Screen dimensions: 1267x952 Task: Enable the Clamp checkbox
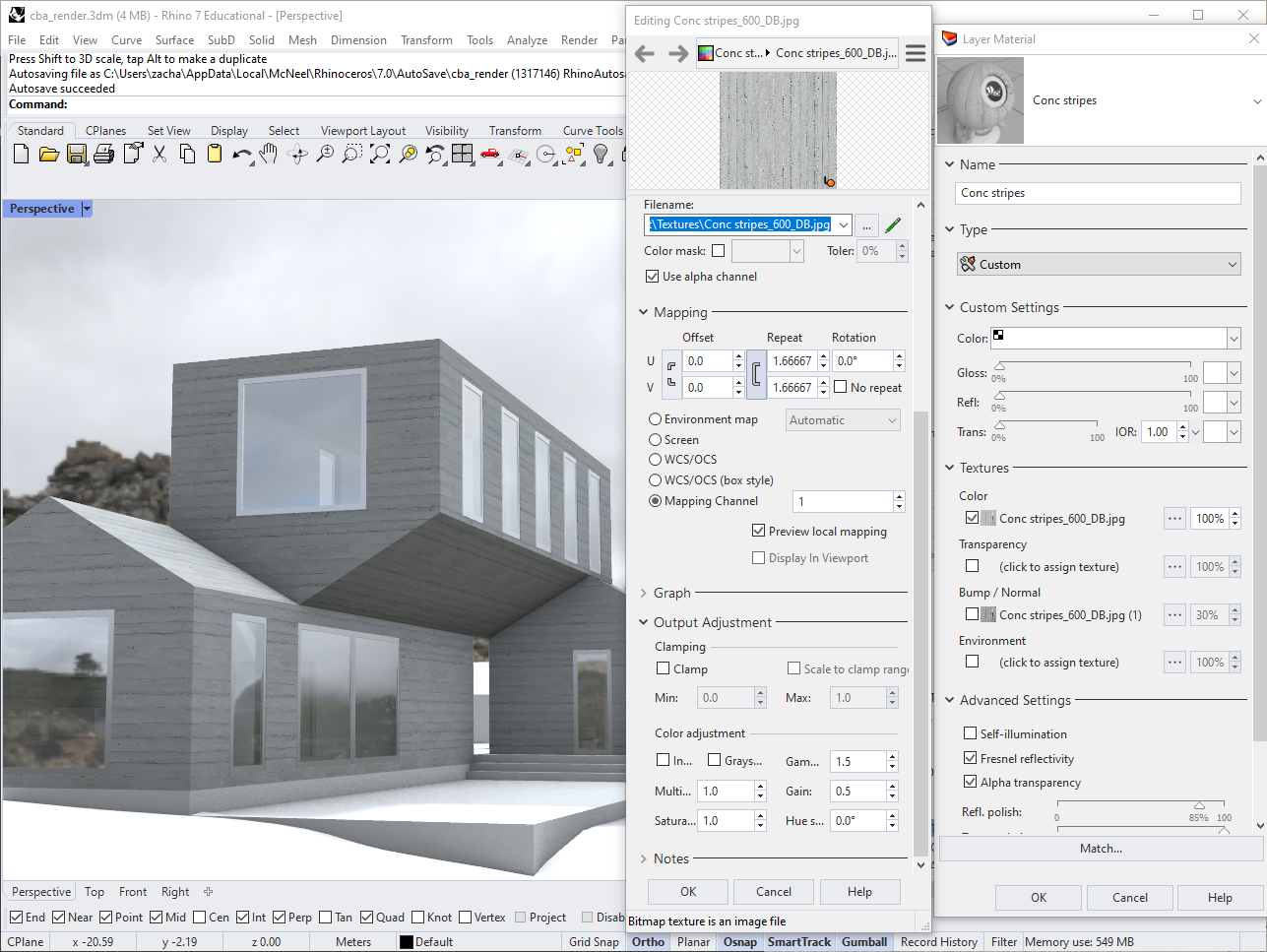tap(664, 668)
